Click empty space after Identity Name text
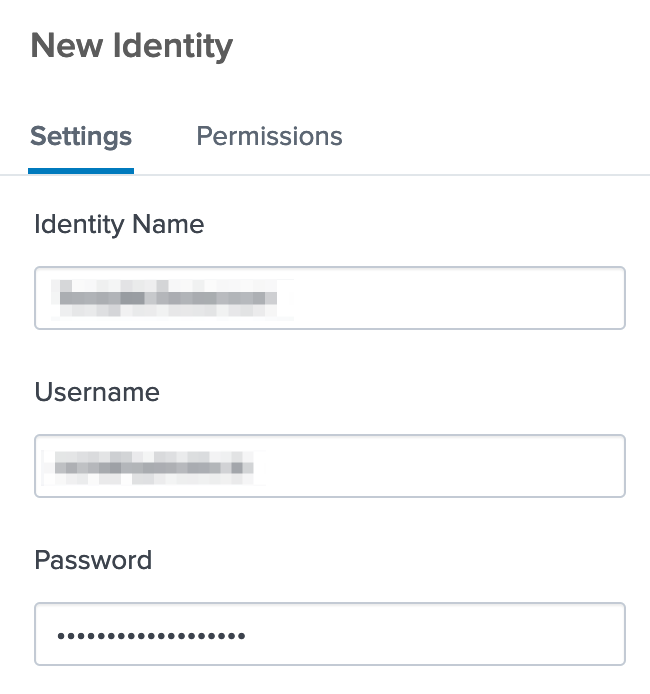The height and width of the screenshot is (694, 650). [450, 298]
